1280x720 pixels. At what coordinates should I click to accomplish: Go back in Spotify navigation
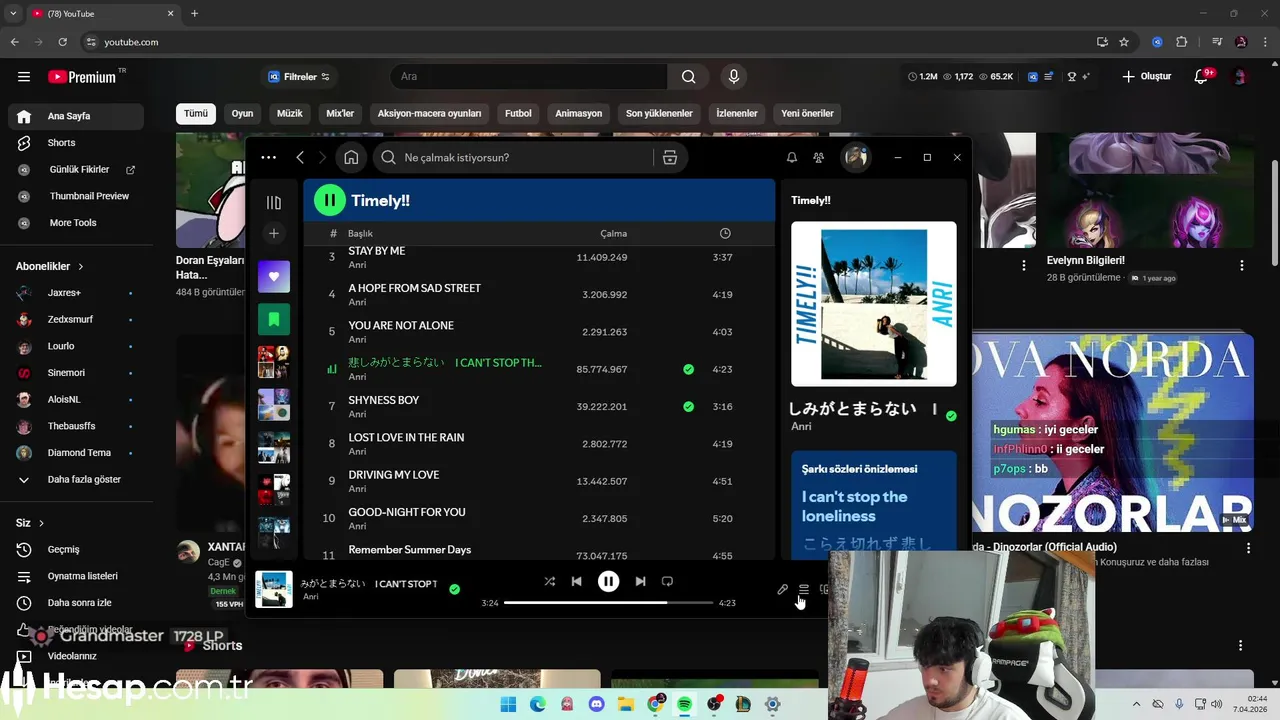pos(300,157)
